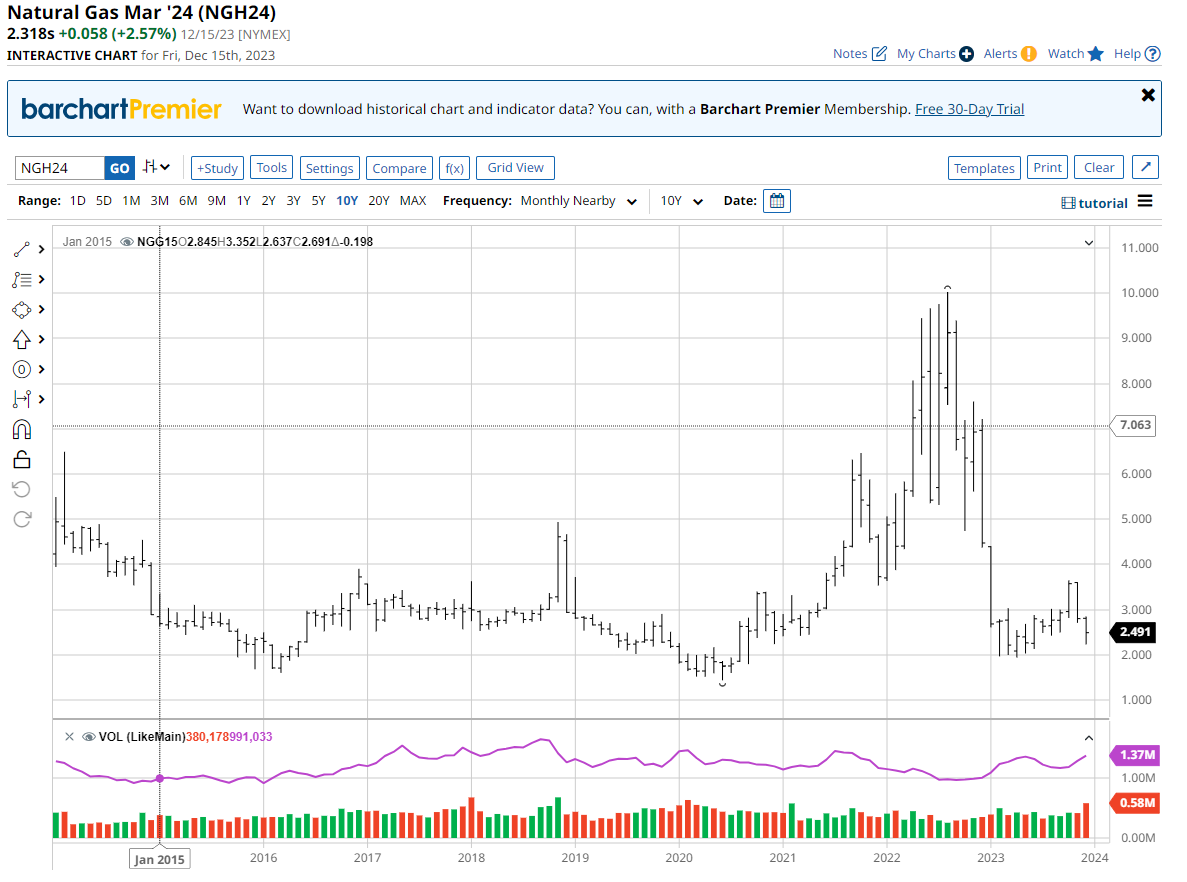Image resolution: width=1187 pixels, height=882 pixels.
Task: Select the 5Y range option
Action: (x=318, y=201)
